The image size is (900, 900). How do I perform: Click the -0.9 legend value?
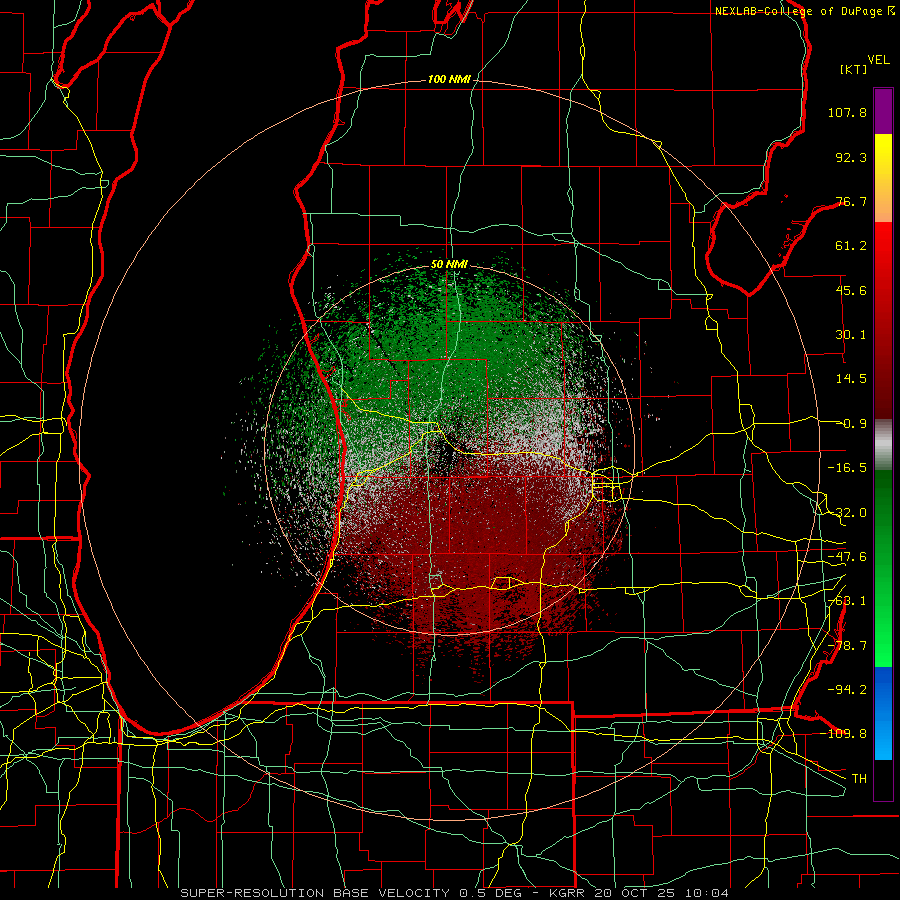(852, 424)
